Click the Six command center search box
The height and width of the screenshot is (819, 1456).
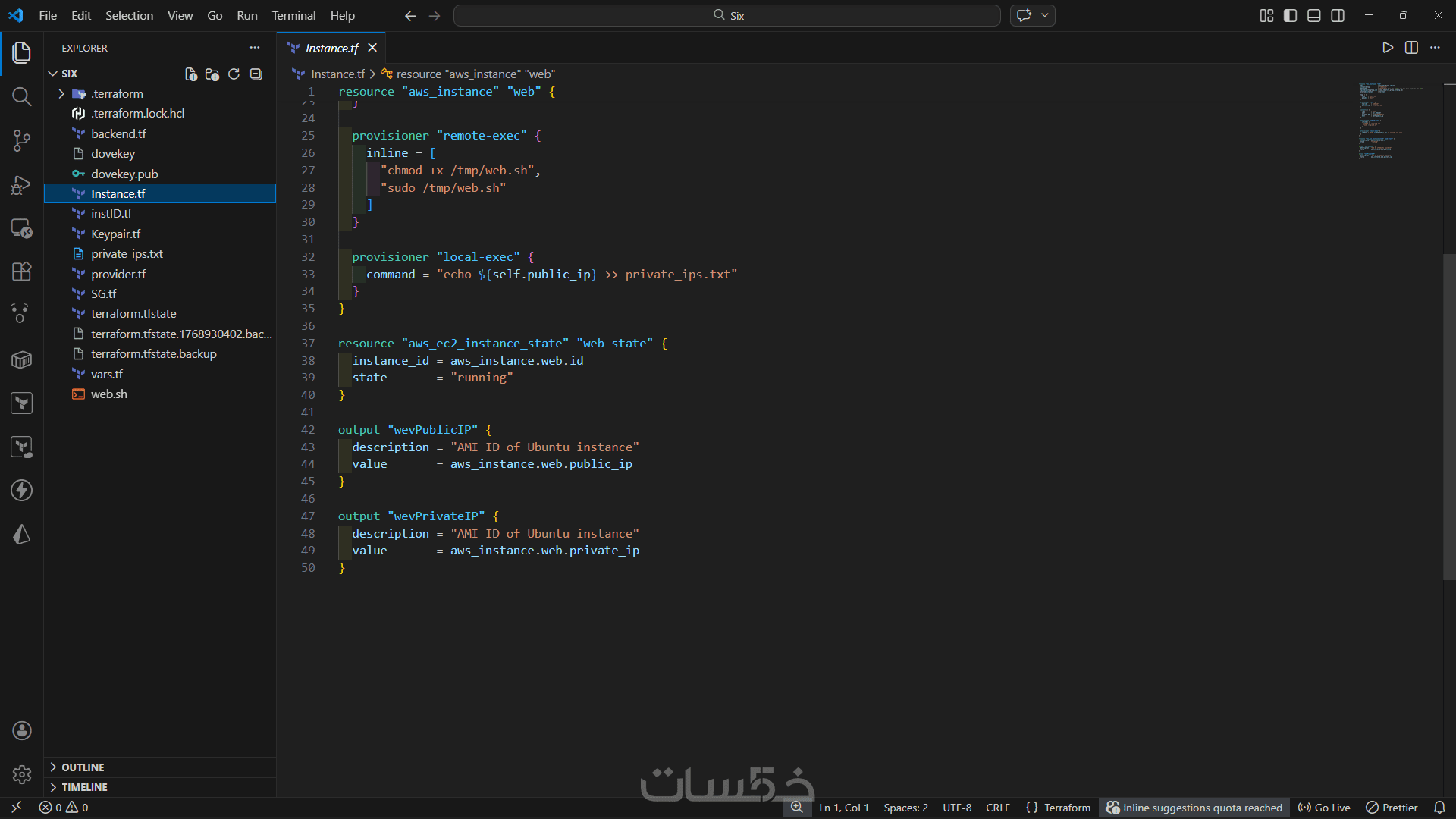726,15
